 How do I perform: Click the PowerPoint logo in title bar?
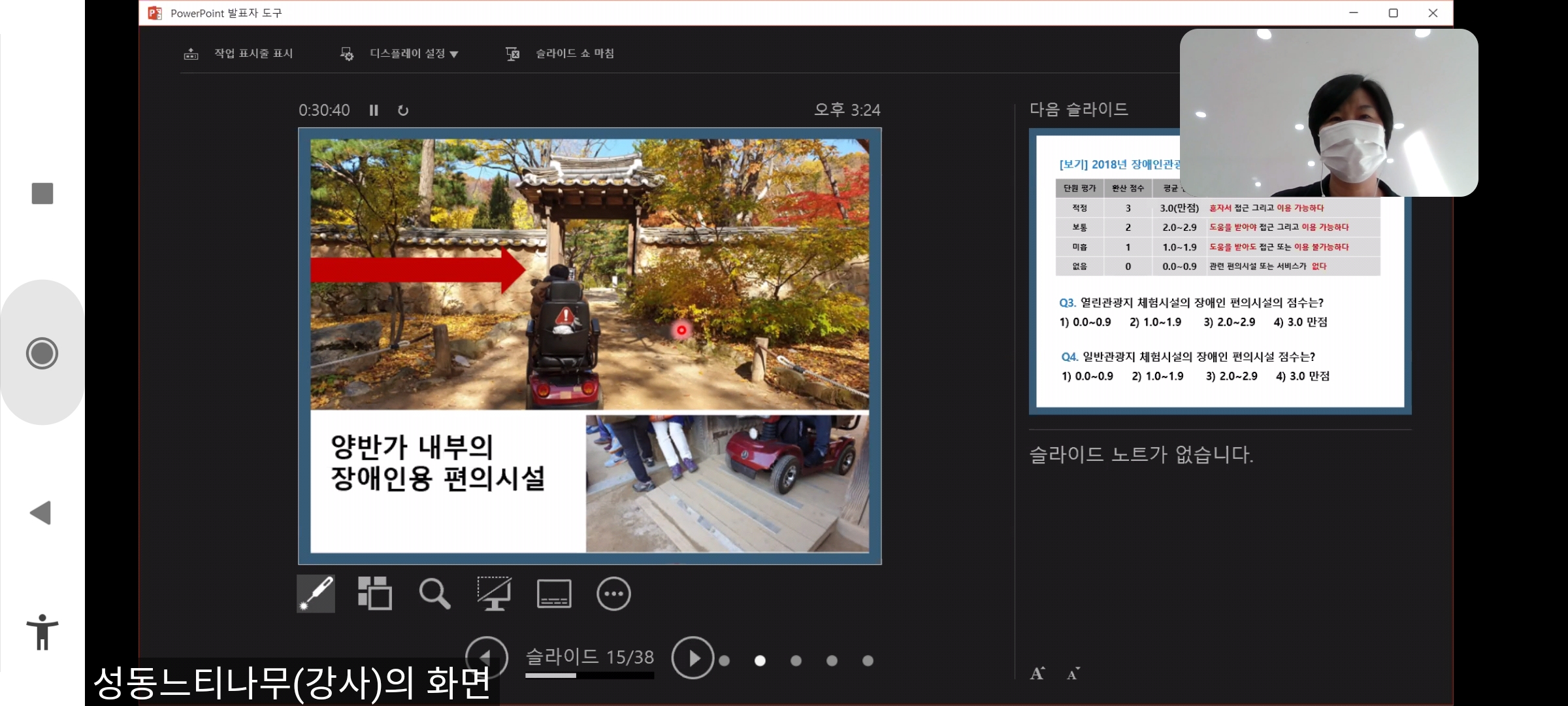(155, 13)
